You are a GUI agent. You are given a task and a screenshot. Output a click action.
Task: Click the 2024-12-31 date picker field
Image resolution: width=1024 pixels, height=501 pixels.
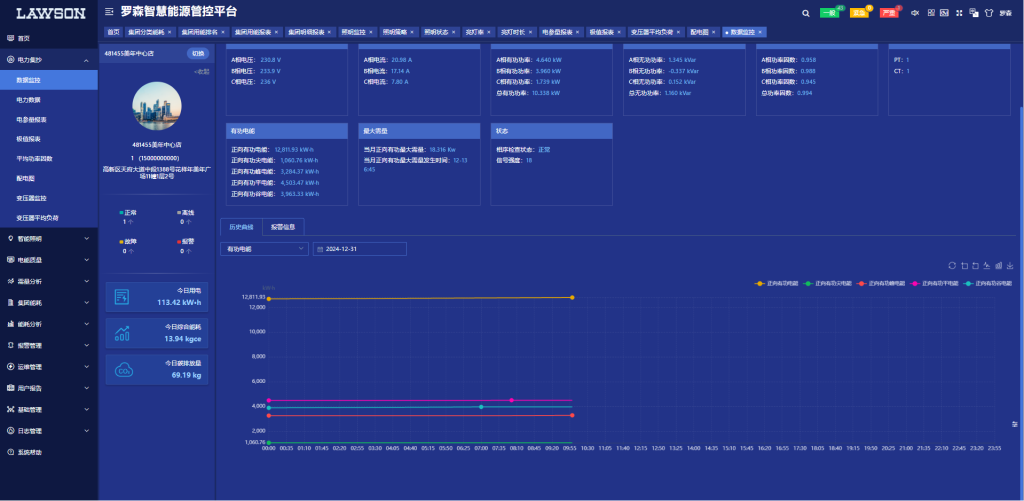click(x=360, y=249)
